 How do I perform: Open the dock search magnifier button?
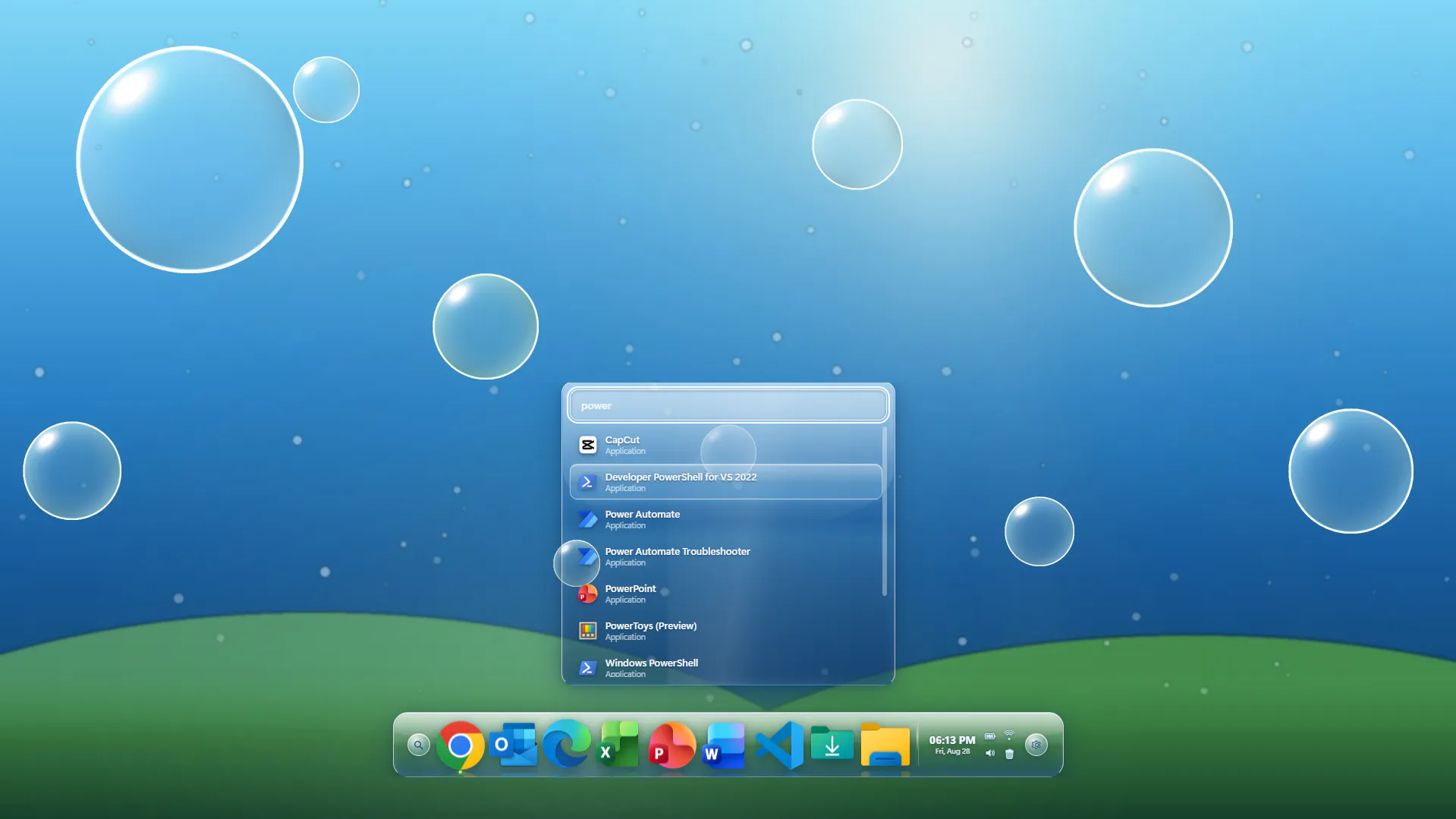click(418, 745)
